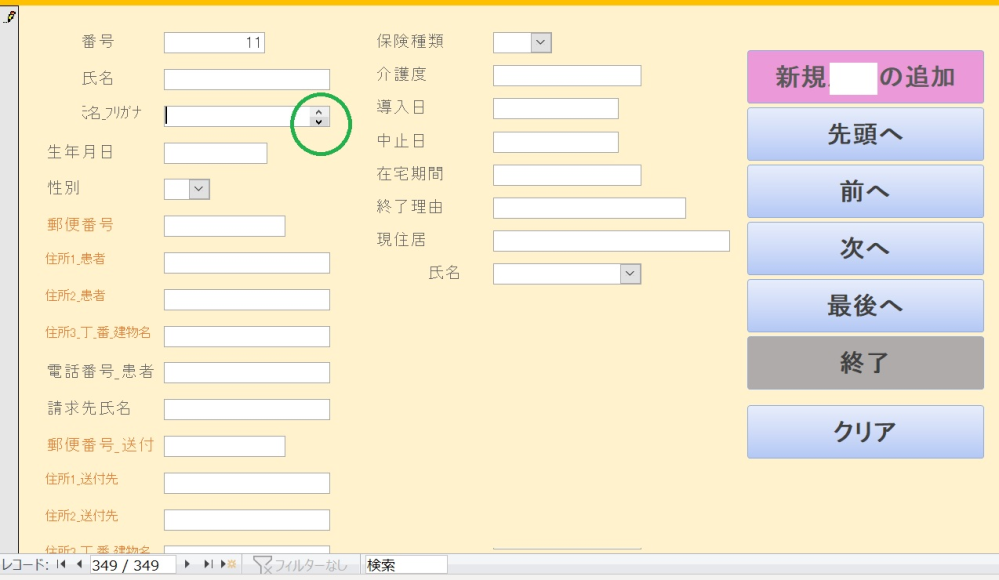The image size is (999, 580).
Task: Go to first record in navigation bar
Action: pyautogui.click(x=61, y=564)
